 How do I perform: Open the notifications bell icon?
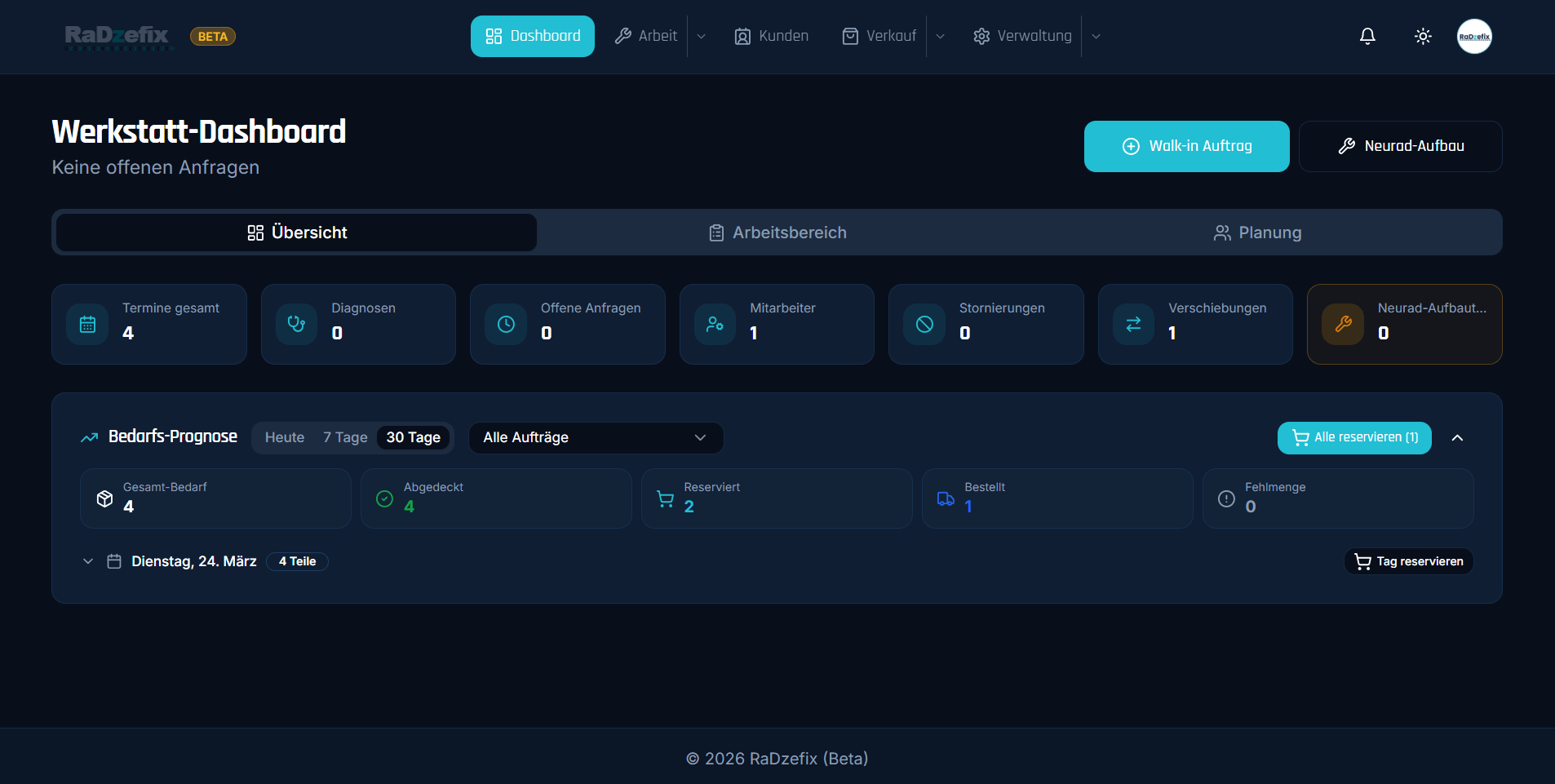(x=1367, y=36)
